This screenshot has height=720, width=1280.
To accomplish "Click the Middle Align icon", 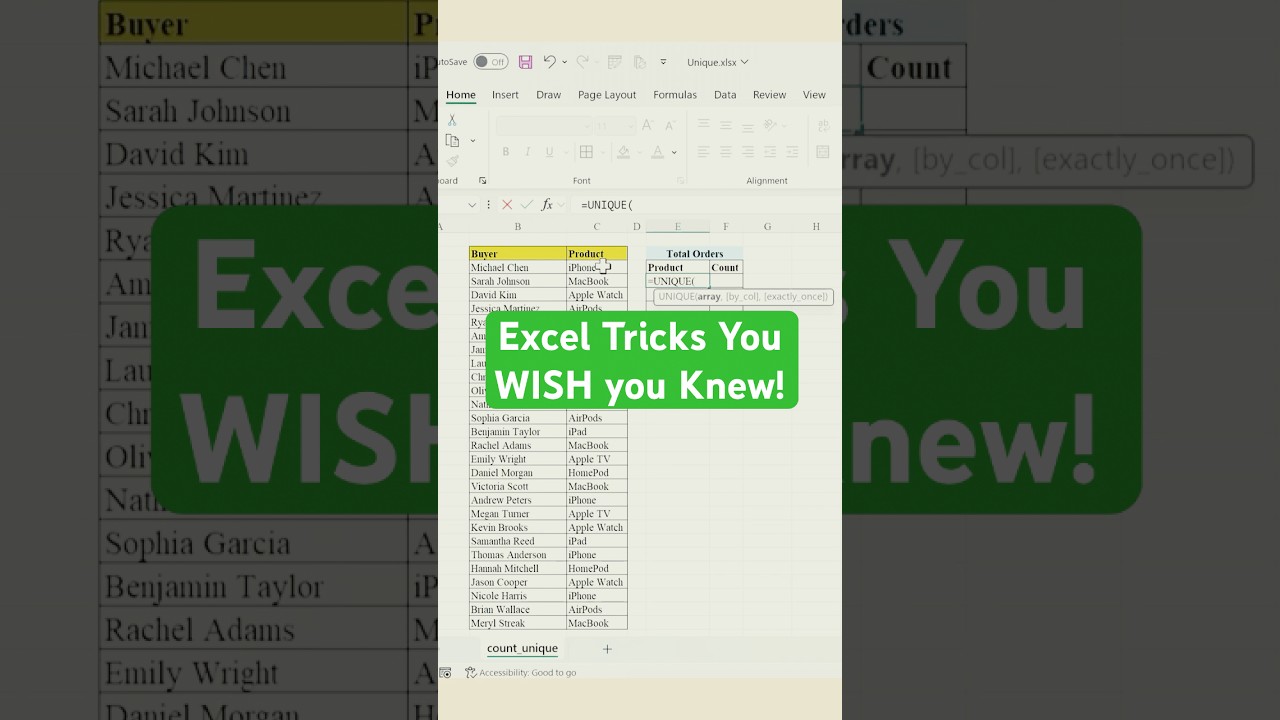I will tap(725, 125).
